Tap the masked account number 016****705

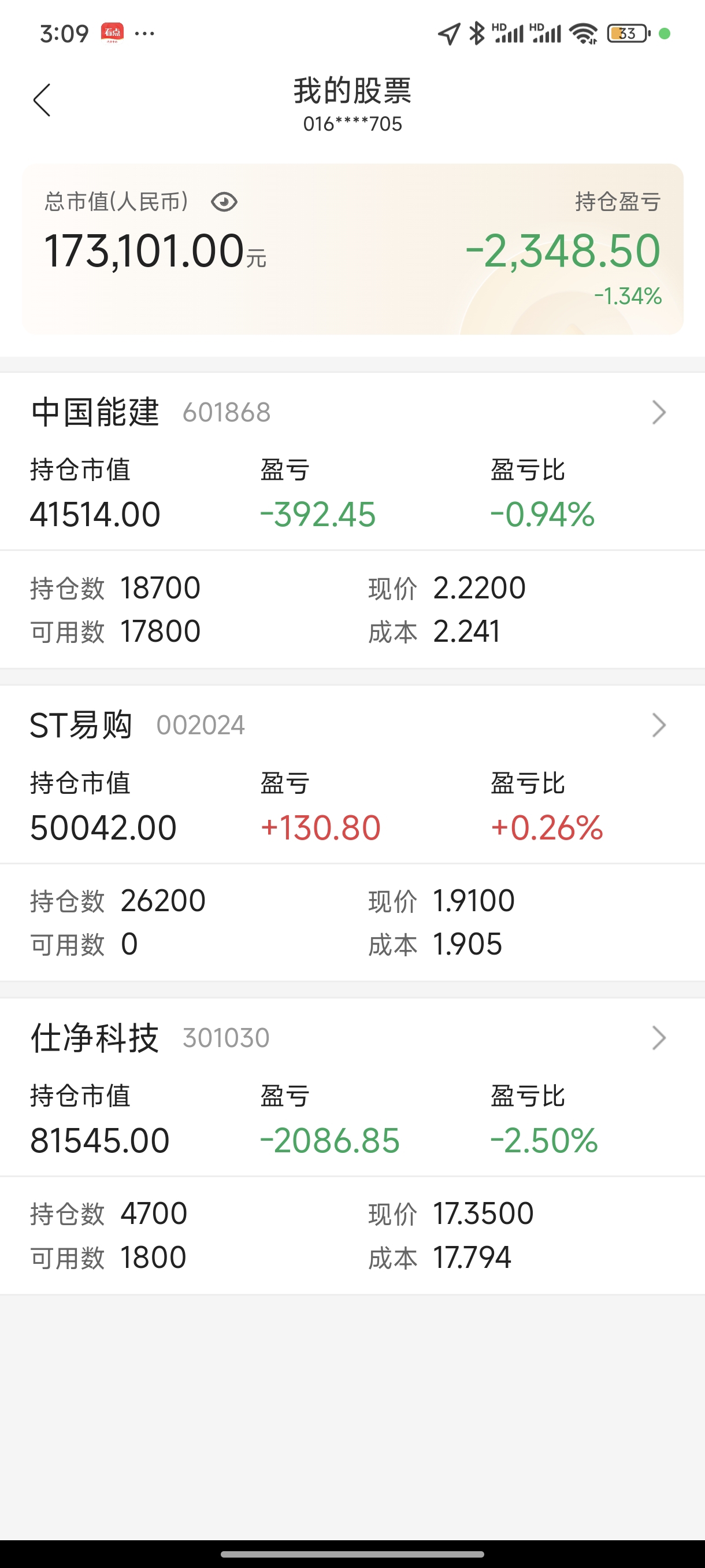tap(352, 124)
